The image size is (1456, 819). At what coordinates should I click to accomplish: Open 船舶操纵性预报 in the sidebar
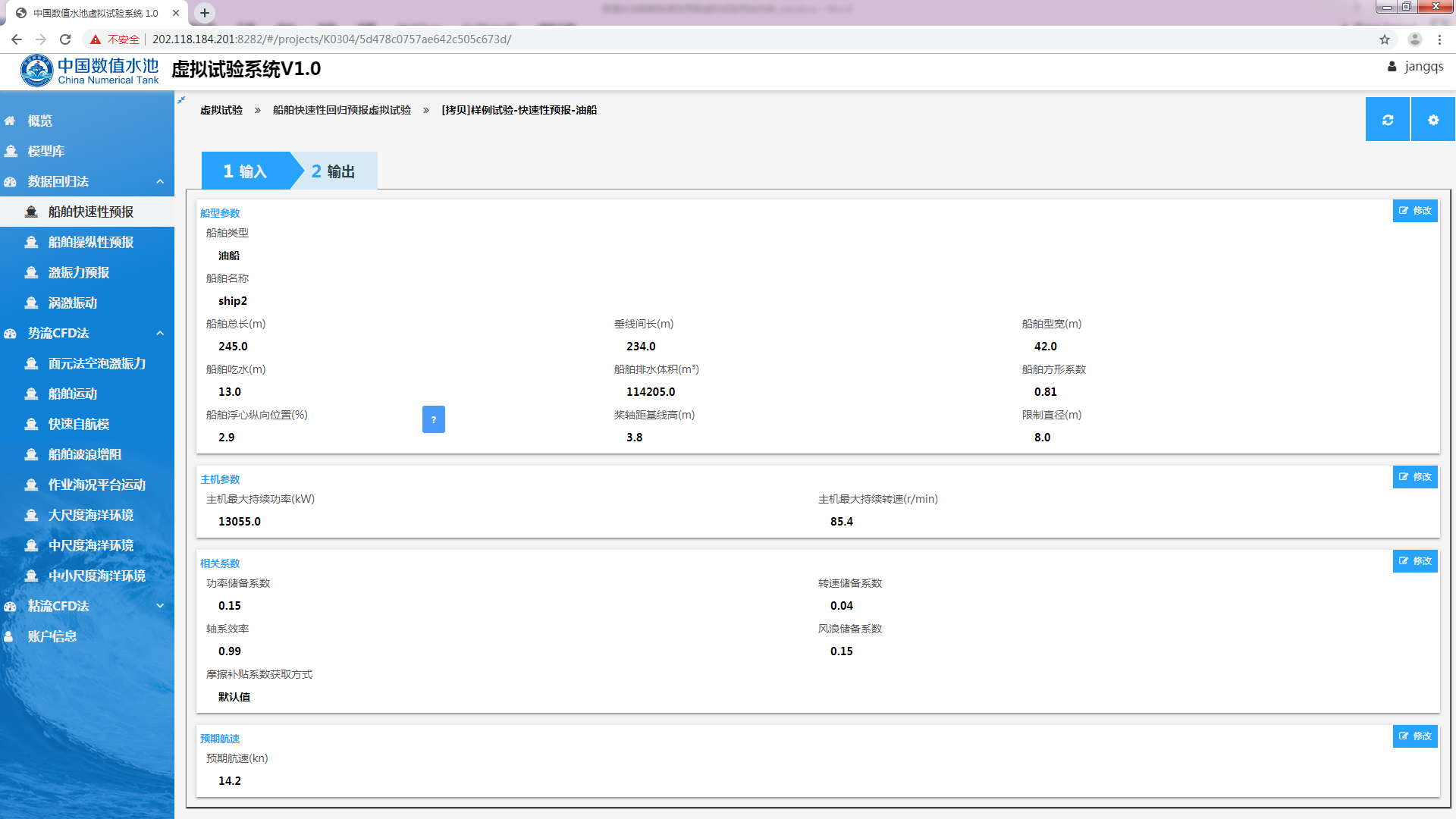point(90,242)
